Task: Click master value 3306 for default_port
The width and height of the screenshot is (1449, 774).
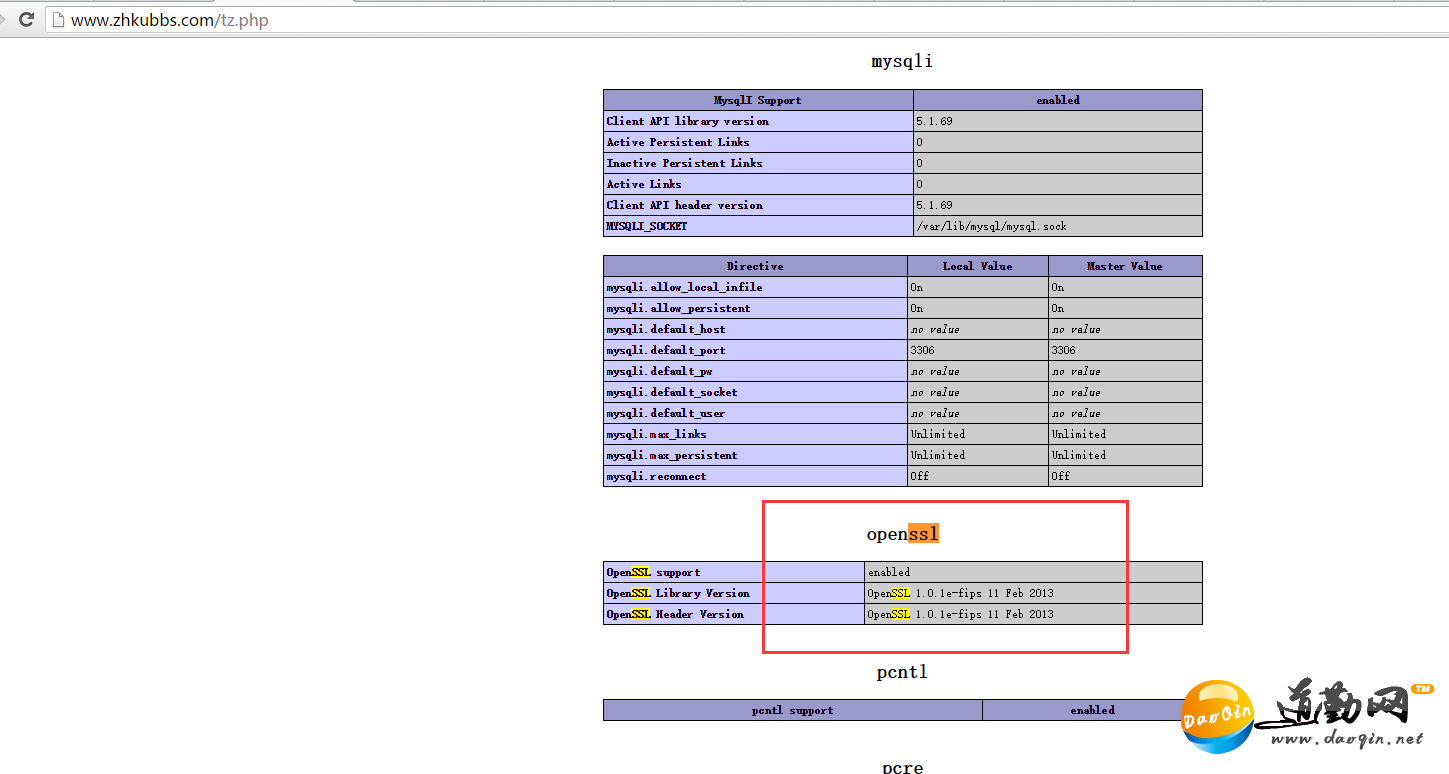Action: tap(1064, 350)
